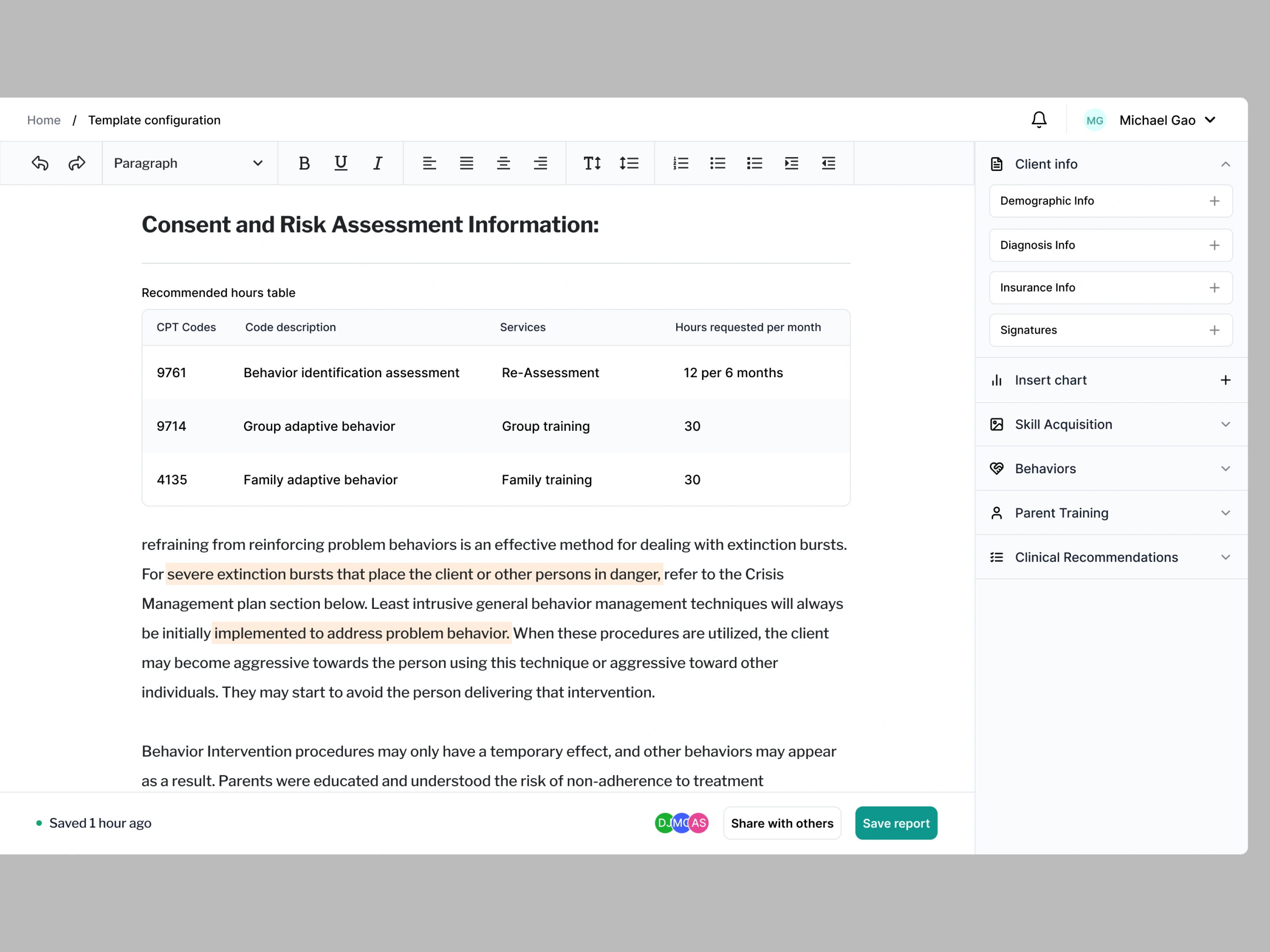
Task: Click the Group adaptive behavior cell
Action: 319,426
